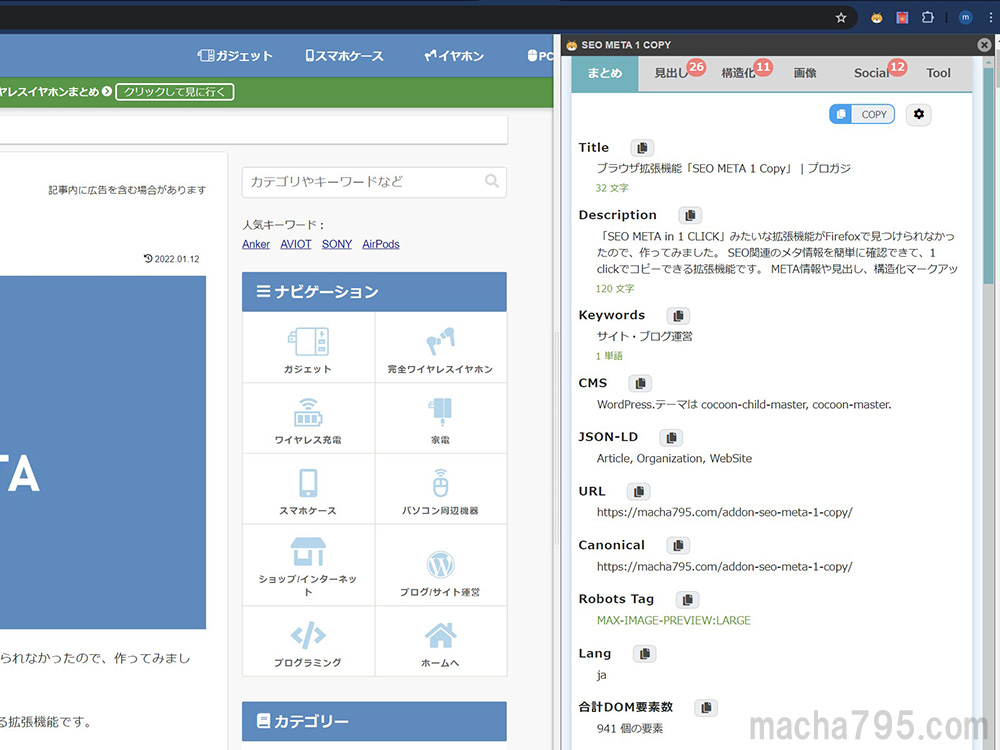
Task: Click the Robots Tag copy icon
Action: (688, 599)
